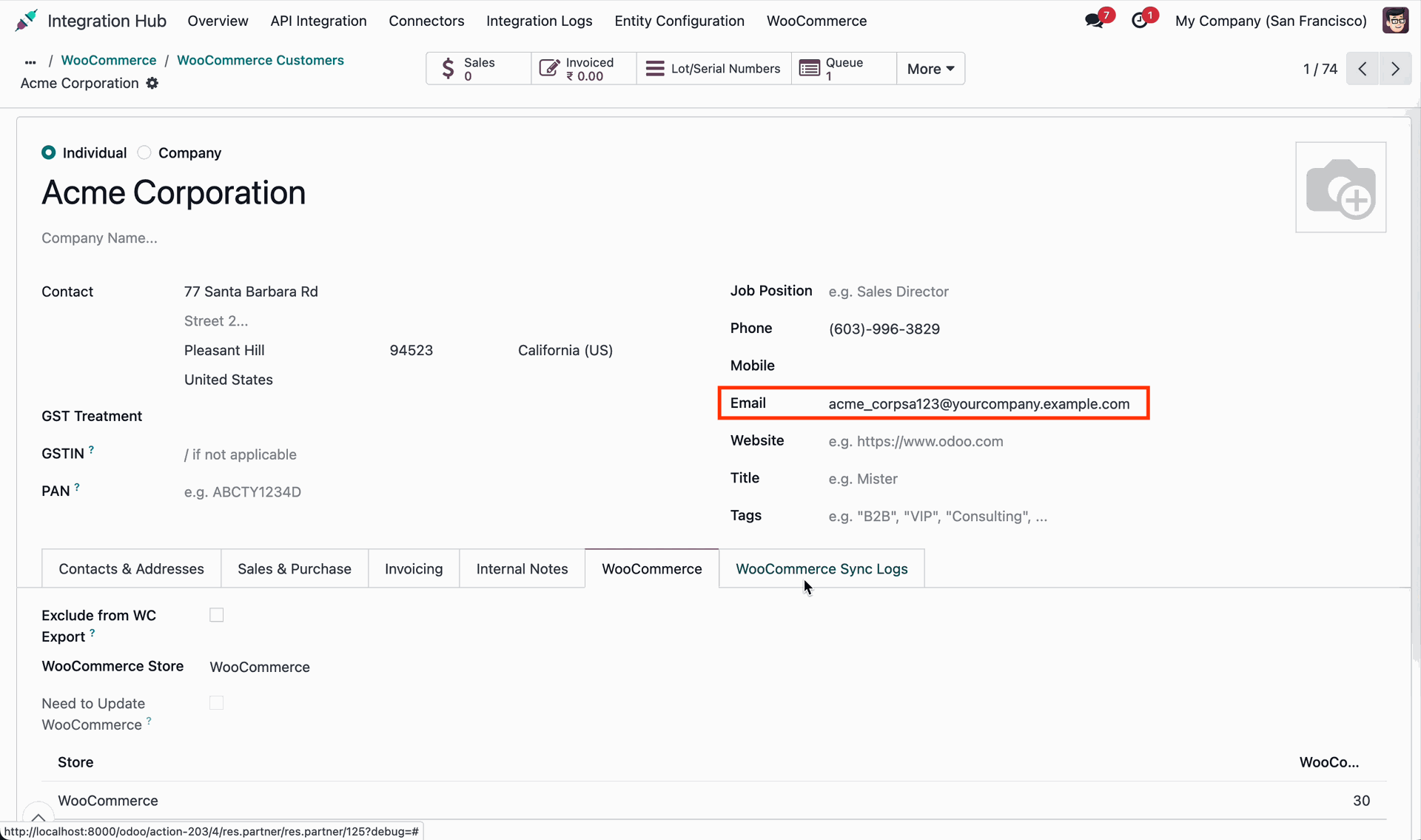Switch to WooCommerce Sync Logs tab
Viewport: 1421px width, 840px height.
point(822,568)
